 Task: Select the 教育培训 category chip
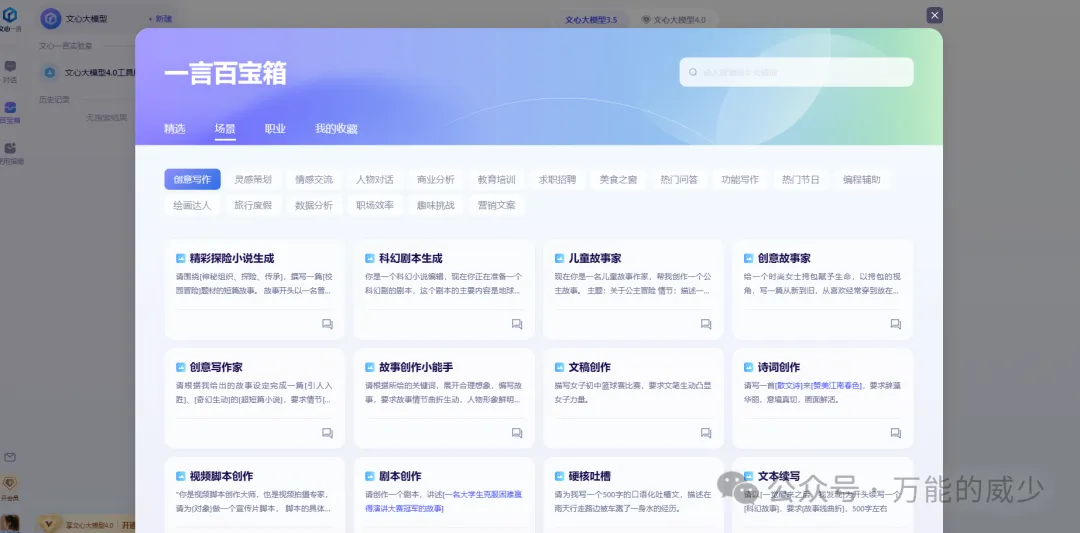click(497, 179)
